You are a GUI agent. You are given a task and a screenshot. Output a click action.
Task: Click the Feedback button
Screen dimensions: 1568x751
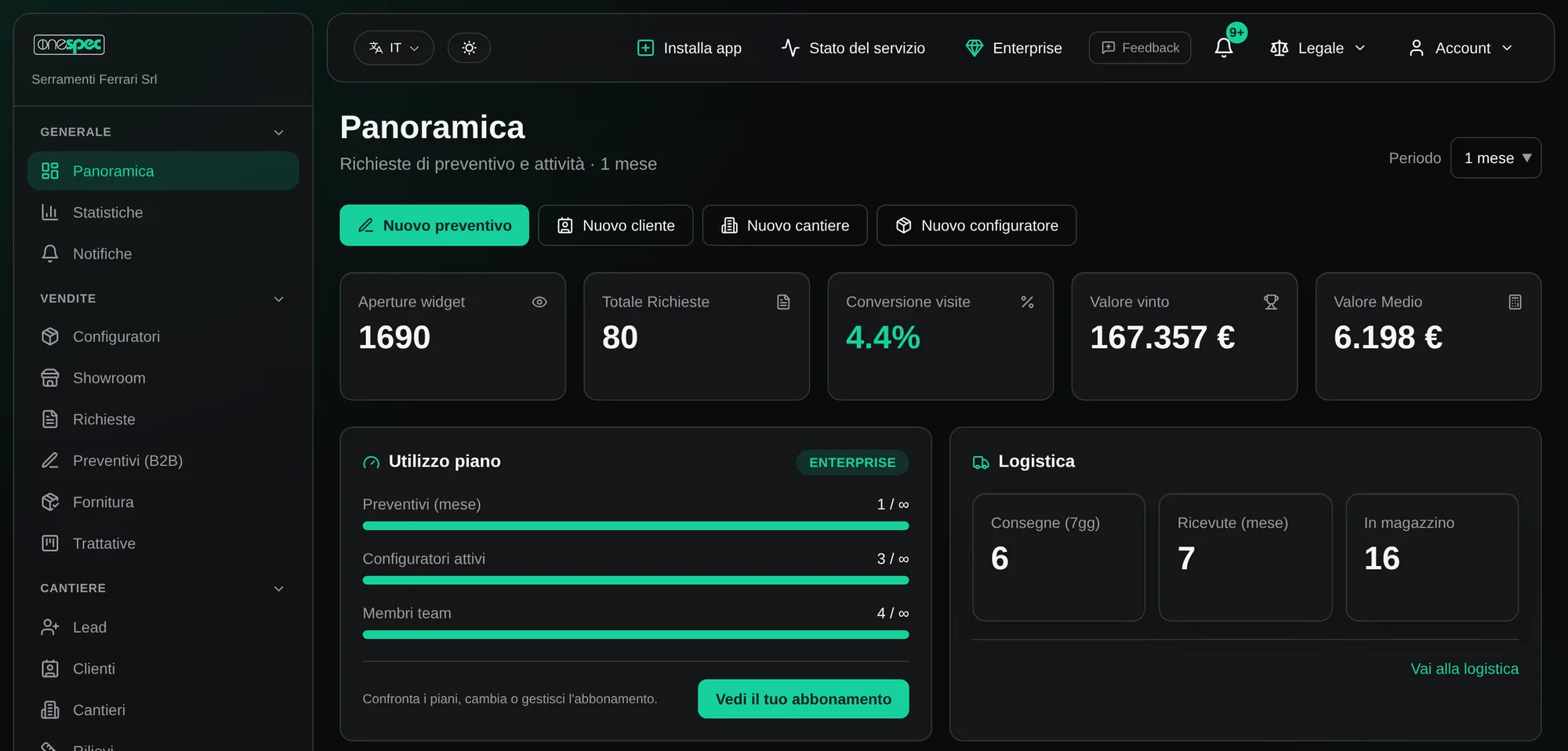click(x=1140, y=48)
